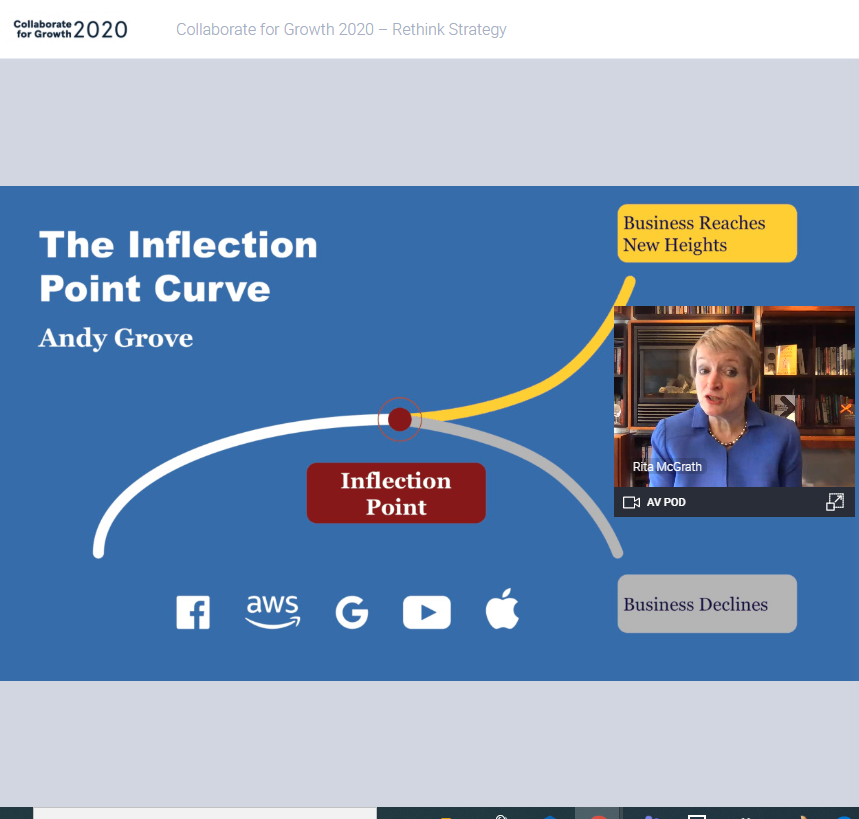Click the red inflection point dot on the curve
Image resolution: width=859 pixels, height=819 pixels.
click(399, 419)
